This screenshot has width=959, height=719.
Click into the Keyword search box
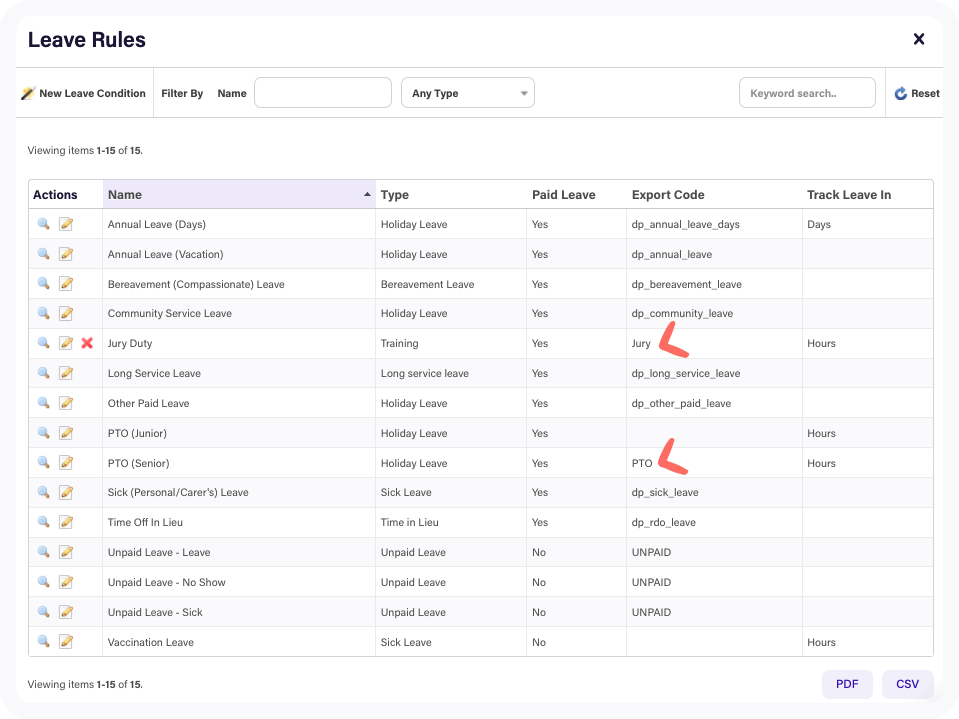click(x=807, y=93)
